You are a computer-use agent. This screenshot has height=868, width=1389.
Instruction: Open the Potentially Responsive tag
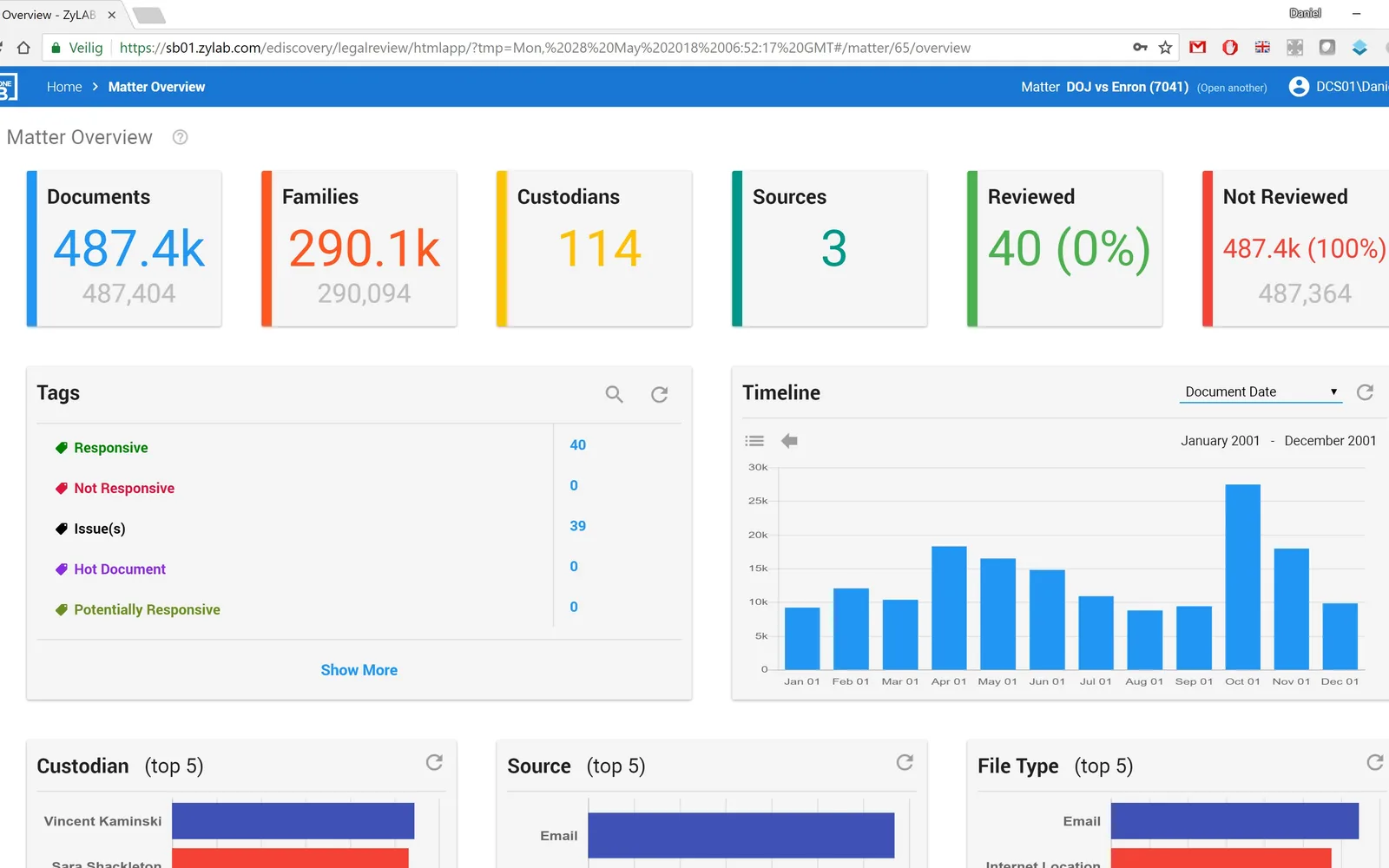point(147,610)
